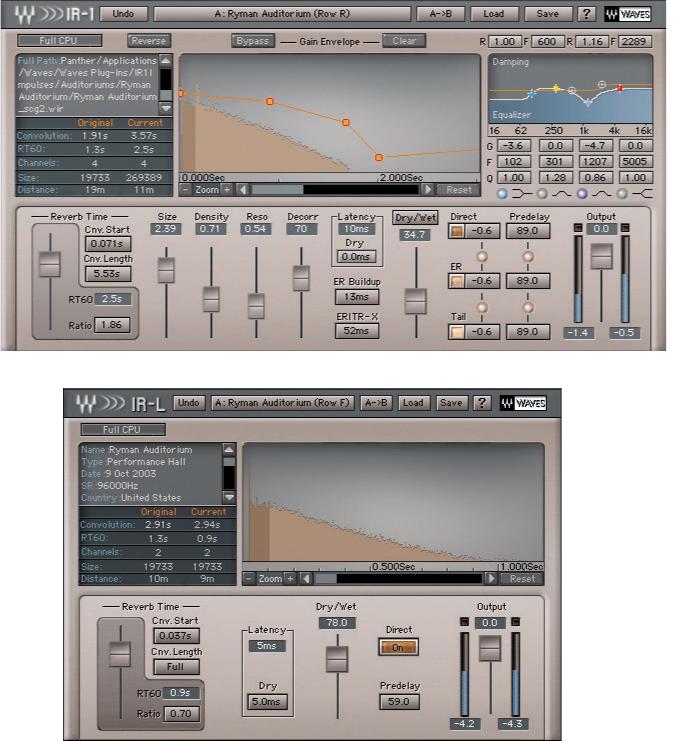Open the IR-L preset Ryman Auditorium (Row F)
Viewport: 680px width, 741px height.
(282, 403)
